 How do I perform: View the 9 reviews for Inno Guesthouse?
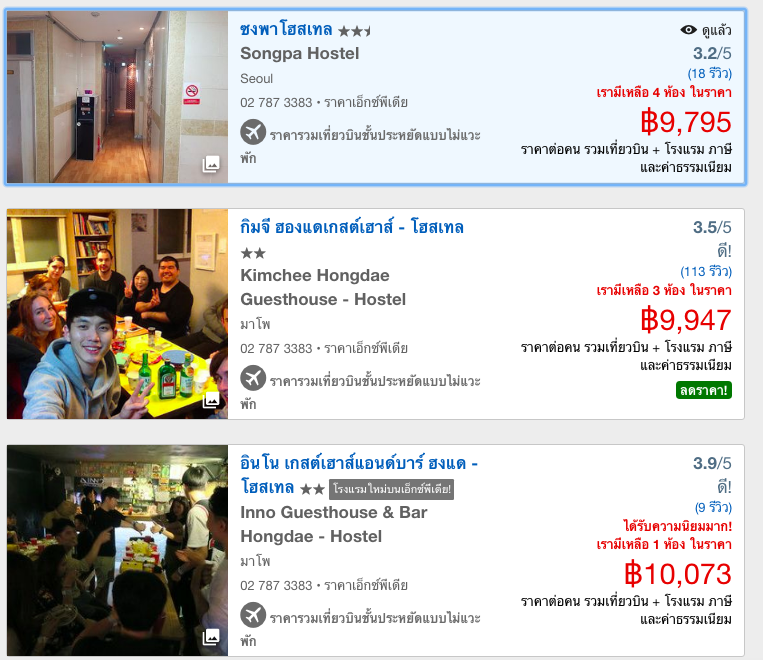(713, 508)
